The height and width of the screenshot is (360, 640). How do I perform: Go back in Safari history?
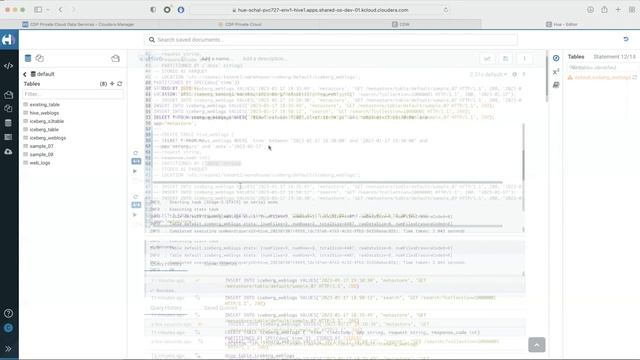tap(60, 9)
